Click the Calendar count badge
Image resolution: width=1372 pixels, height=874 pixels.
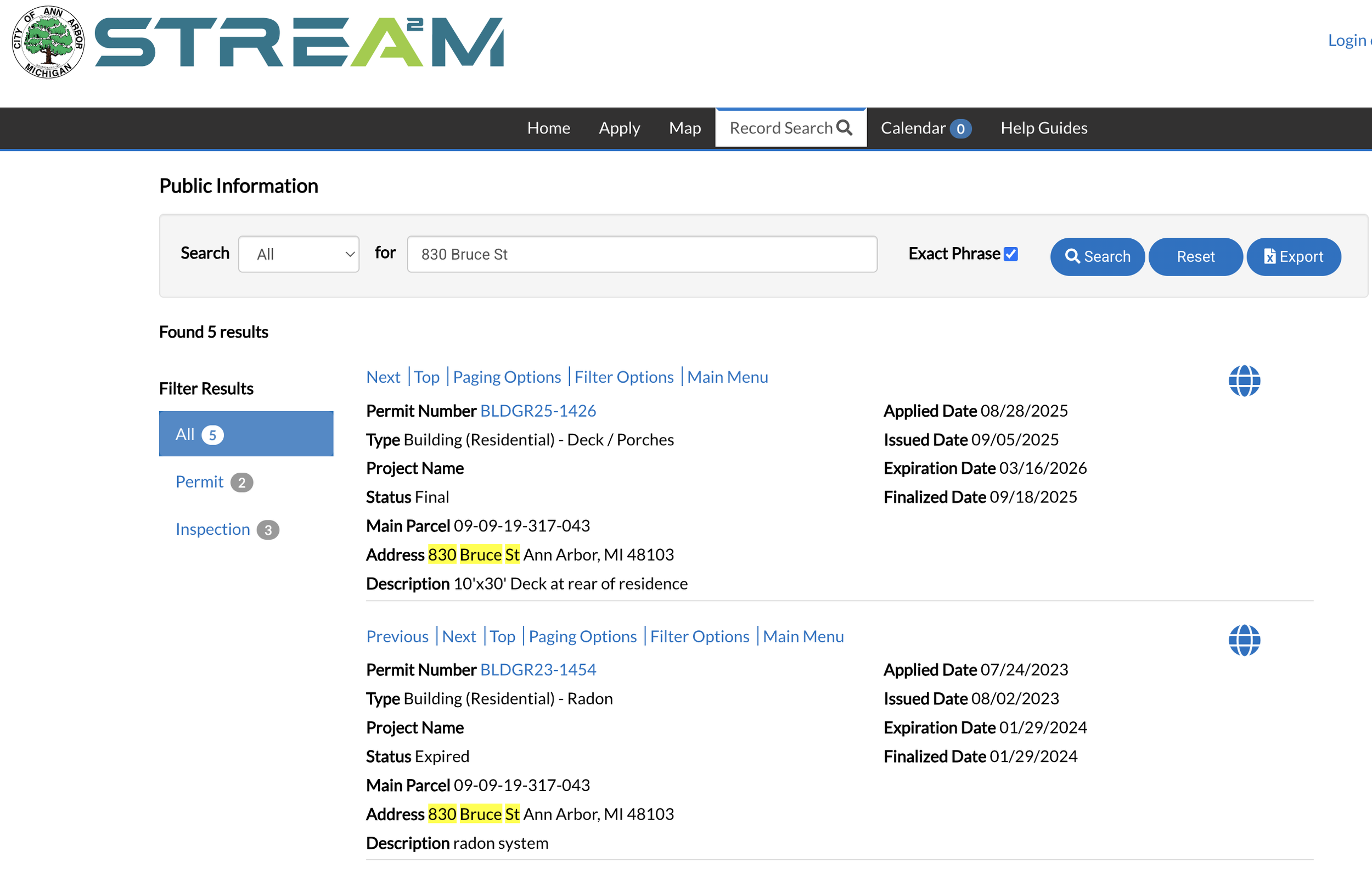(x=960, y=129)
